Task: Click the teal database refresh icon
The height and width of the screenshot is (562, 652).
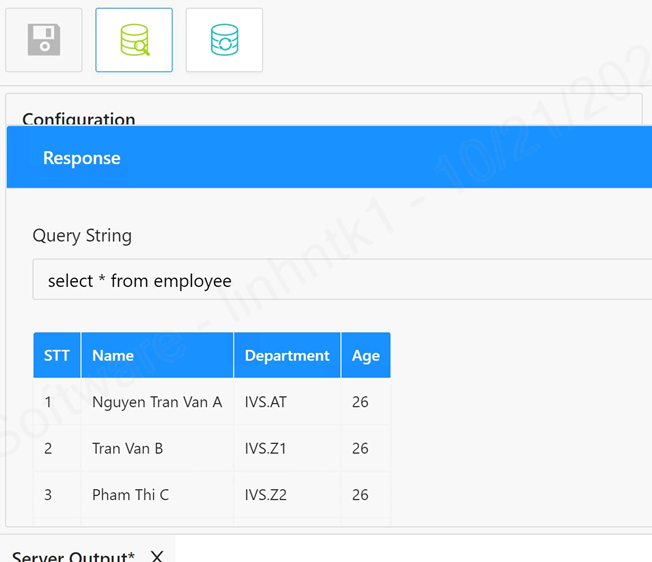Action: tap(224, 40)
